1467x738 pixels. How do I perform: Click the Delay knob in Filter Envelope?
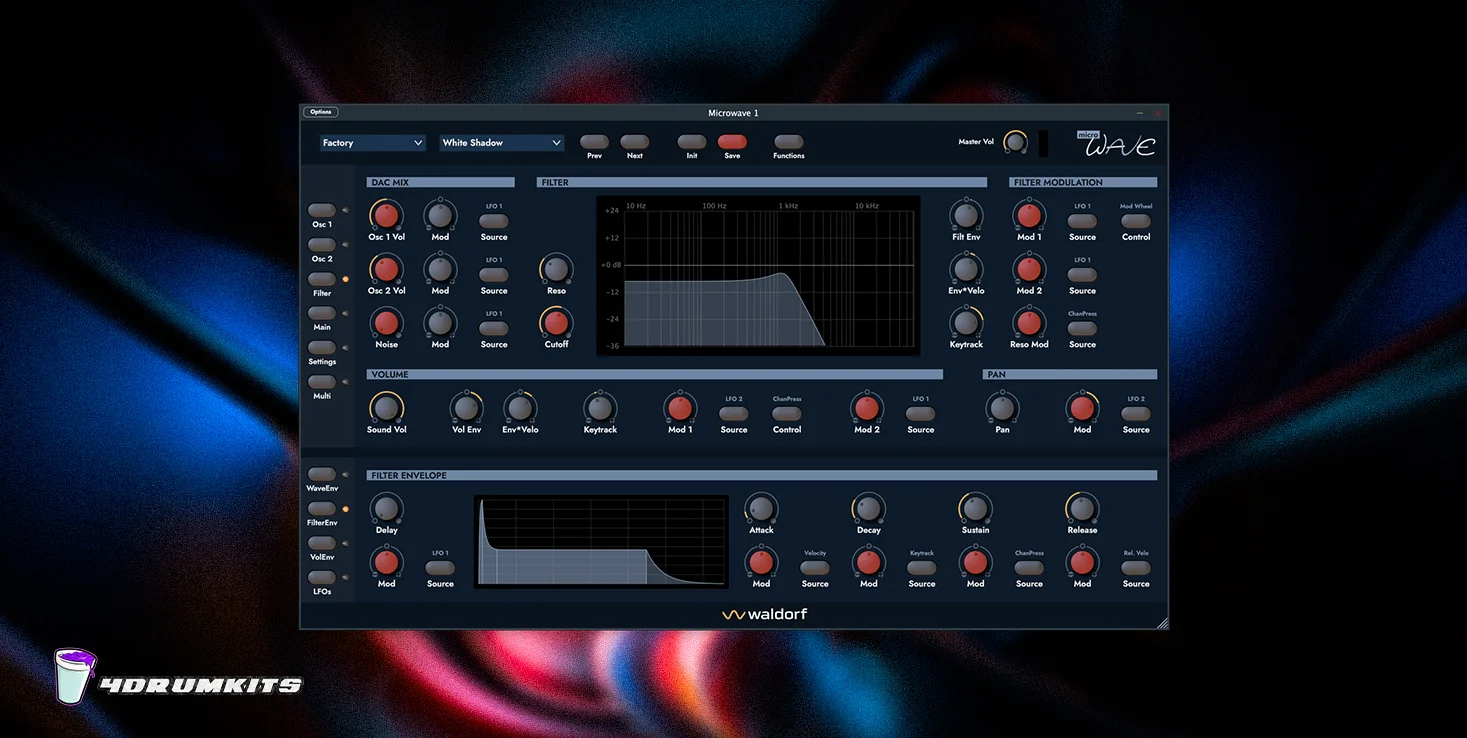pos(386,508)
